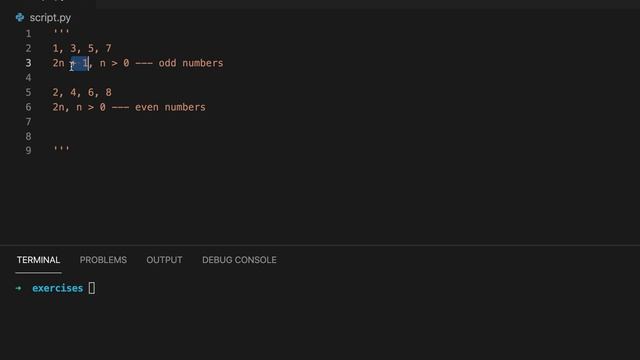Click the script.py breadcrumb label
The height and width of the screenshot is (360, 640).
coord(50,18)
